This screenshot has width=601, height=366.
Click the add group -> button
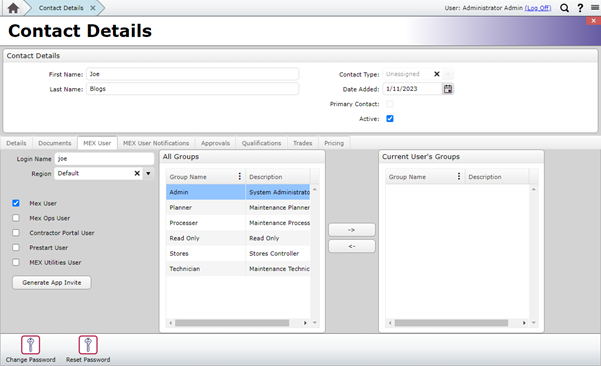(351, 230)
